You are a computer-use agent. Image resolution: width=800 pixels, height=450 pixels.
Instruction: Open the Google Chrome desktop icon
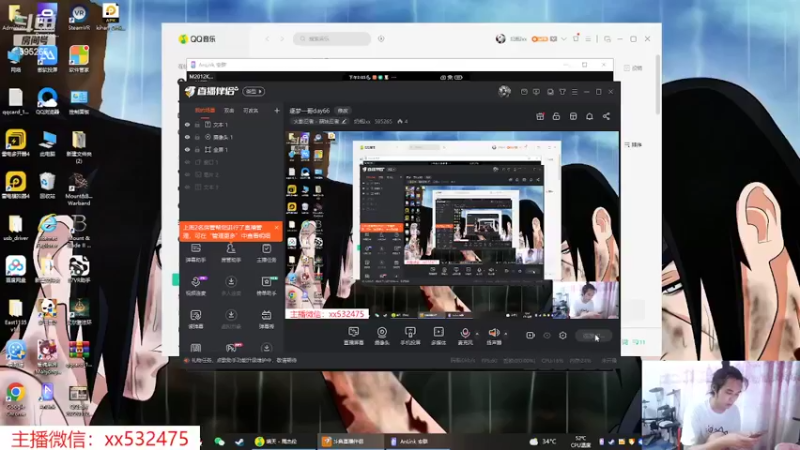click(15, 400)
